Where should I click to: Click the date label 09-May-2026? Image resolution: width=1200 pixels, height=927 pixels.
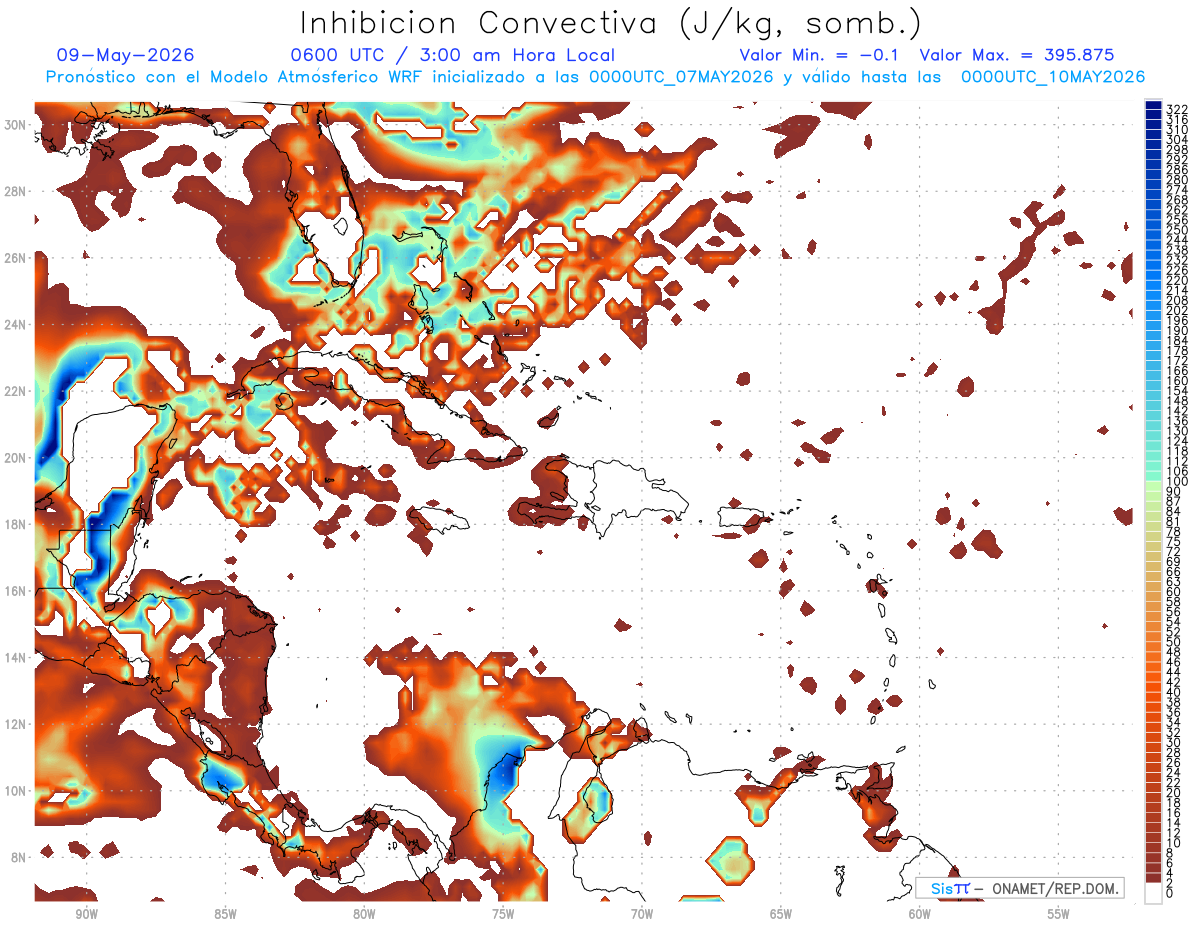coord(125,55)
